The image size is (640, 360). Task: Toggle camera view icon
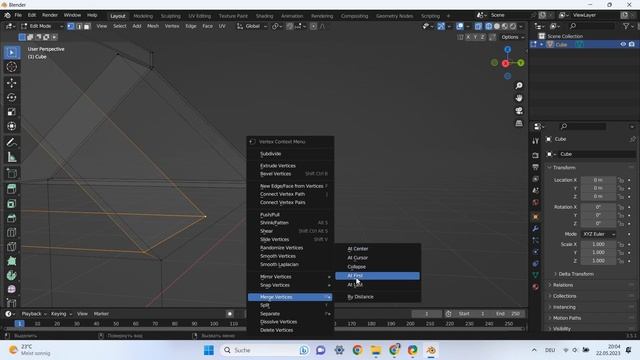[x=519, y=111]
